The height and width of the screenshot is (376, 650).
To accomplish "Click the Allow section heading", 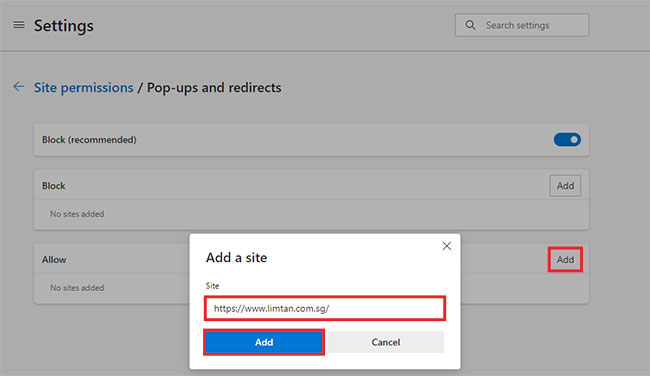I will click(x=54, y=260).
